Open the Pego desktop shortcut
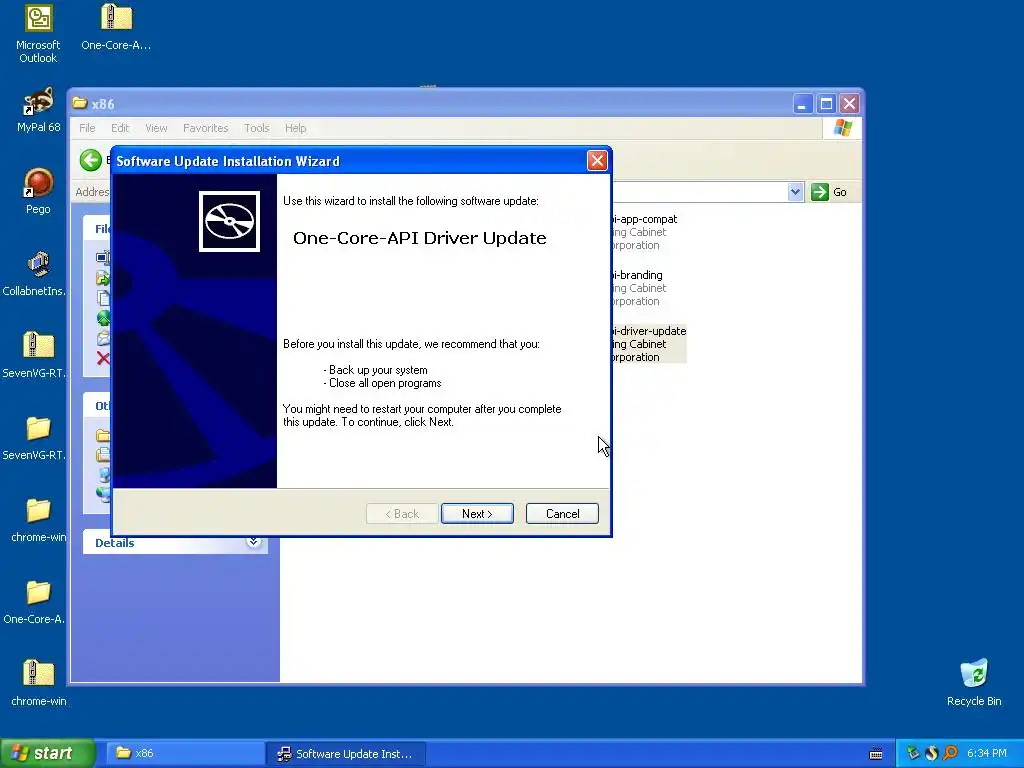Screen dimensions: 1024x768 click(38, 191)
